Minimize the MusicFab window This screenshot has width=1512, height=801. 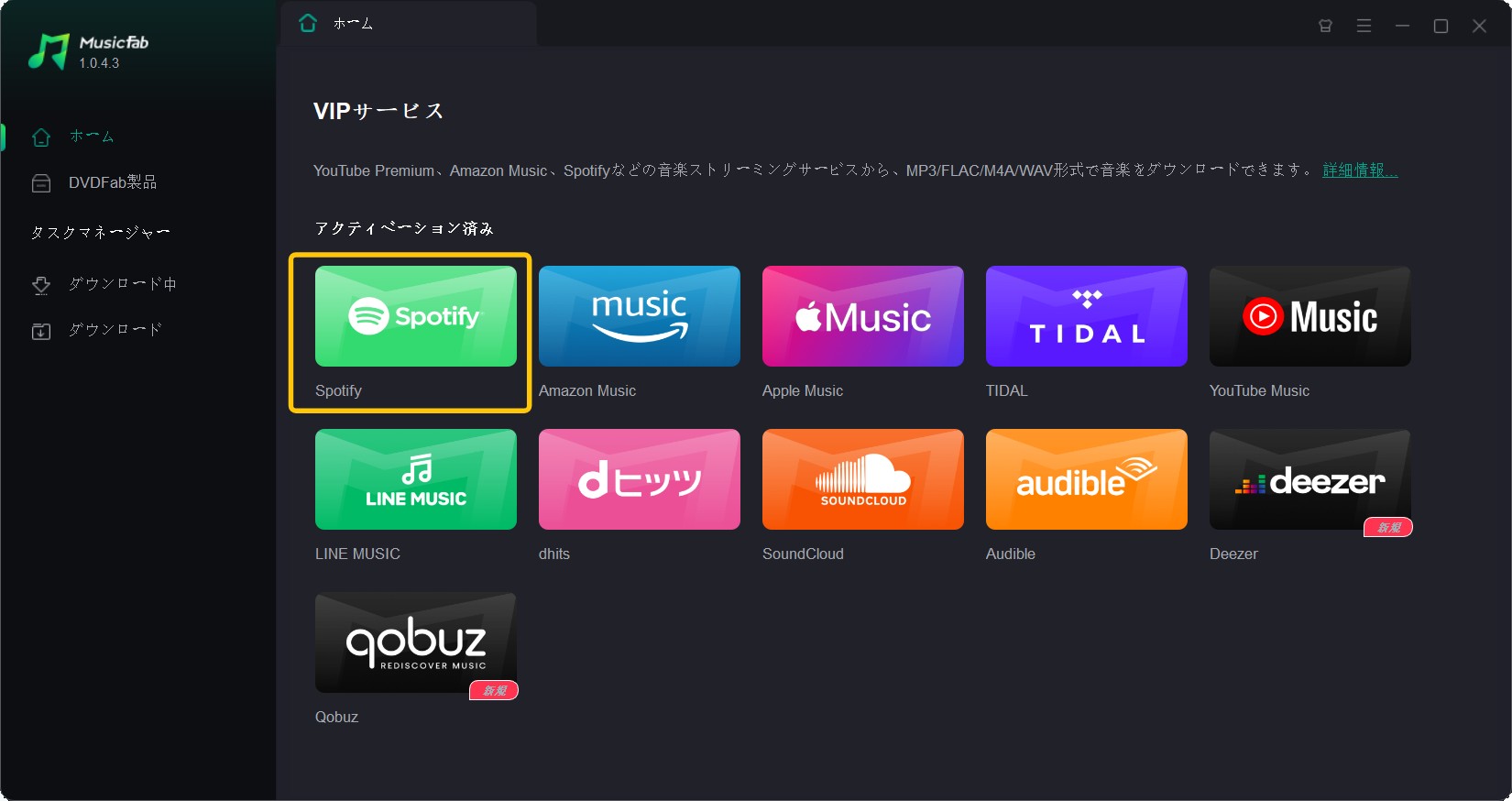click(x=1402, y=26)
